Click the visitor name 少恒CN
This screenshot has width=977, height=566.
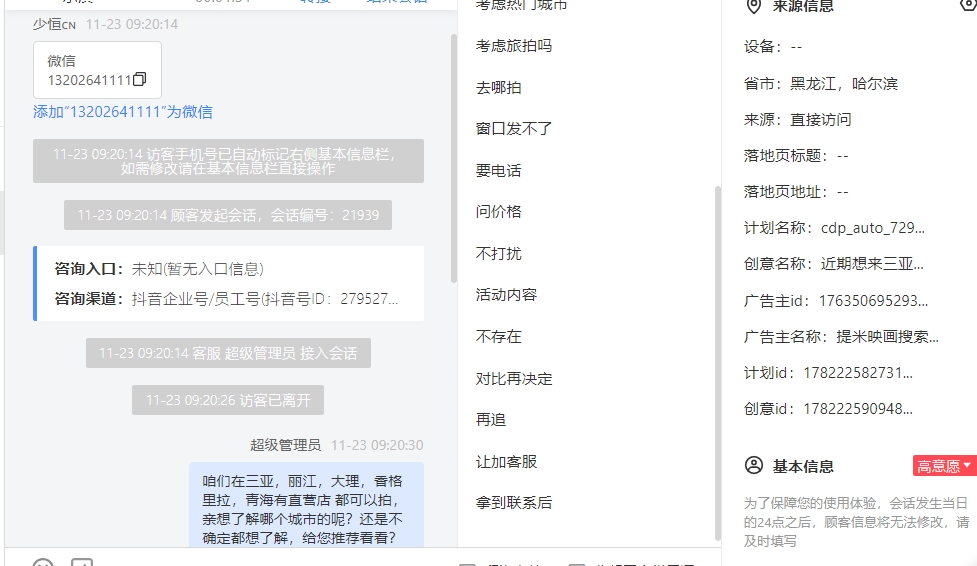click(54, 24)
